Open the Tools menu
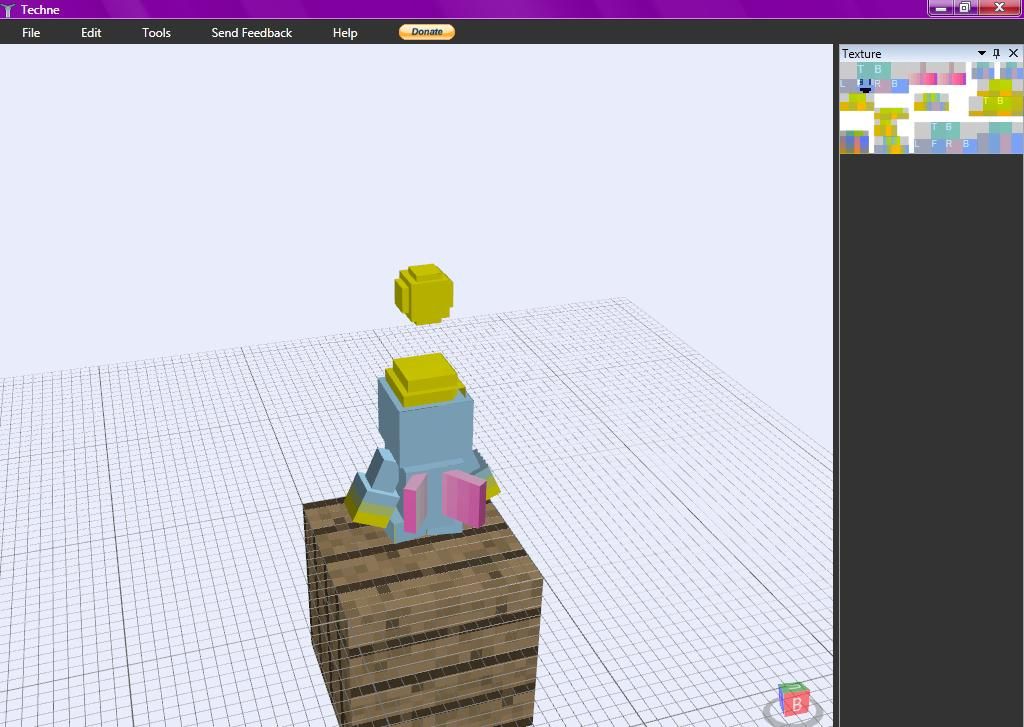Viewport: 1024px width, 727px height. point(156,33)
